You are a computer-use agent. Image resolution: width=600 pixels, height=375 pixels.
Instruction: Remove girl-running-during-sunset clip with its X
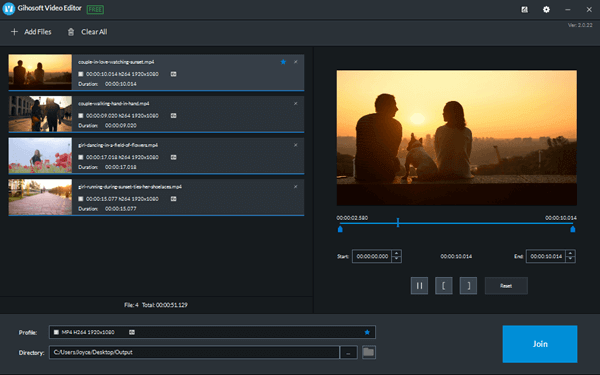coord(295,187)
